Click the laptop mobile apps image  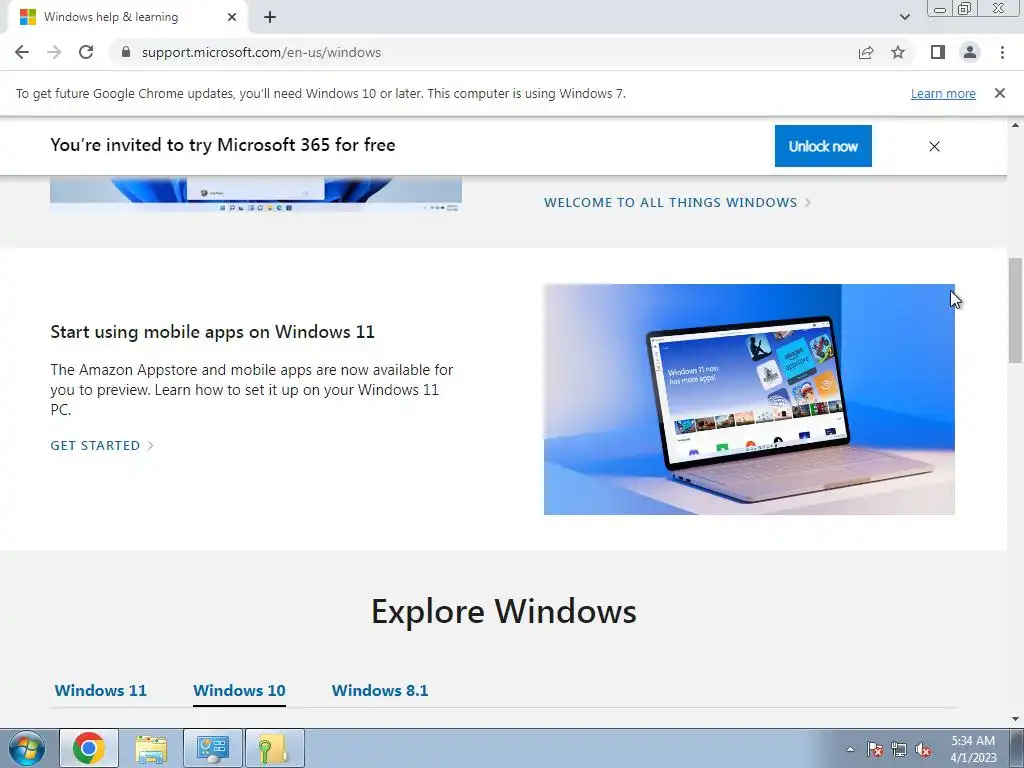click(749, 399)
